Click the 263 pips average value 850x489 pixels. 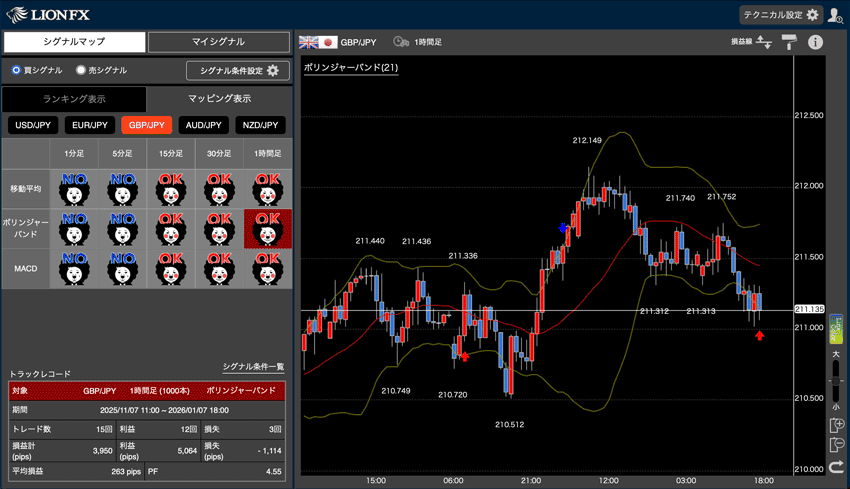(126, 472)
